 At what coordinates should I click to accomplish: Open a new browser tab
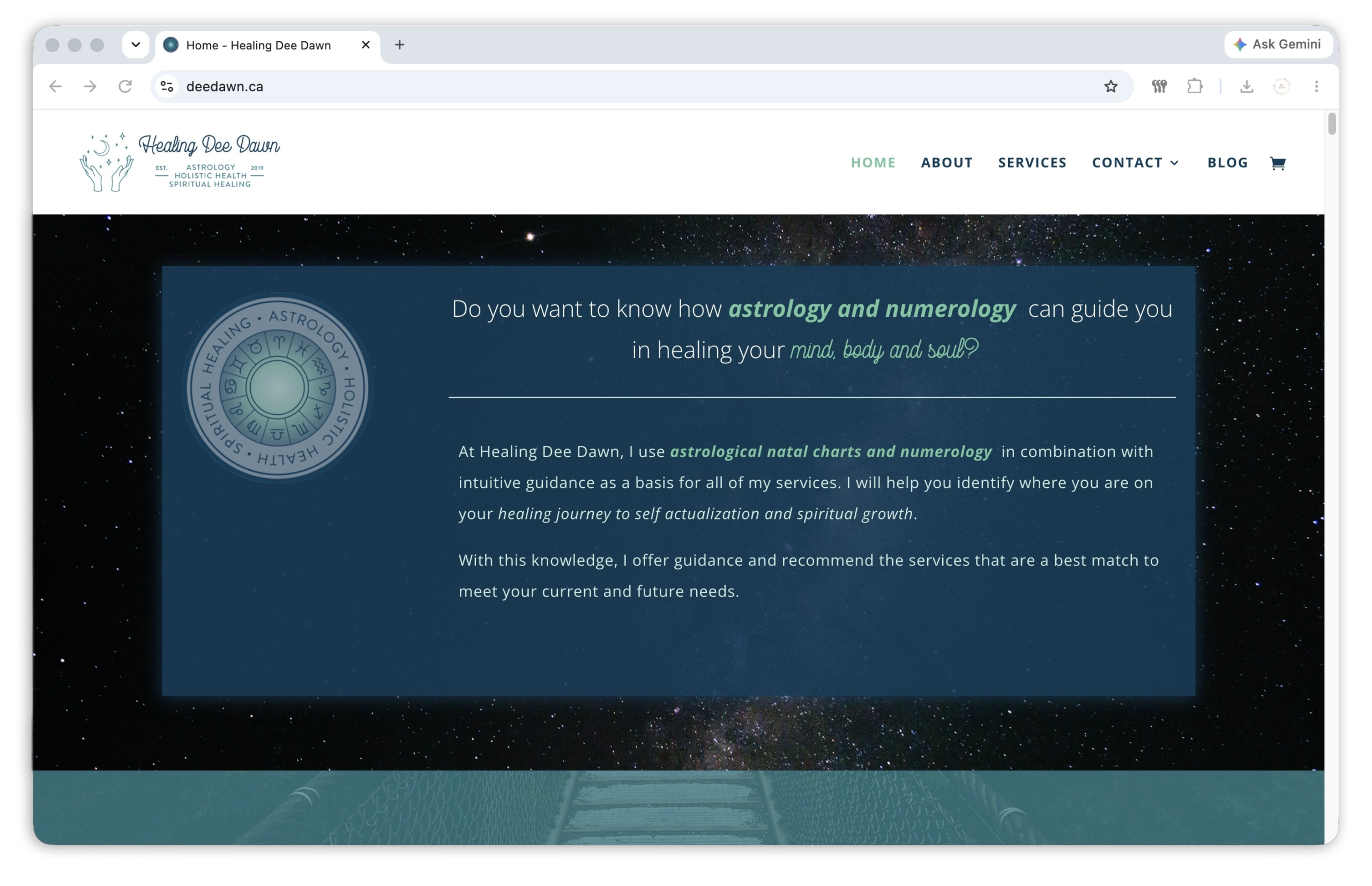[399, 44]
